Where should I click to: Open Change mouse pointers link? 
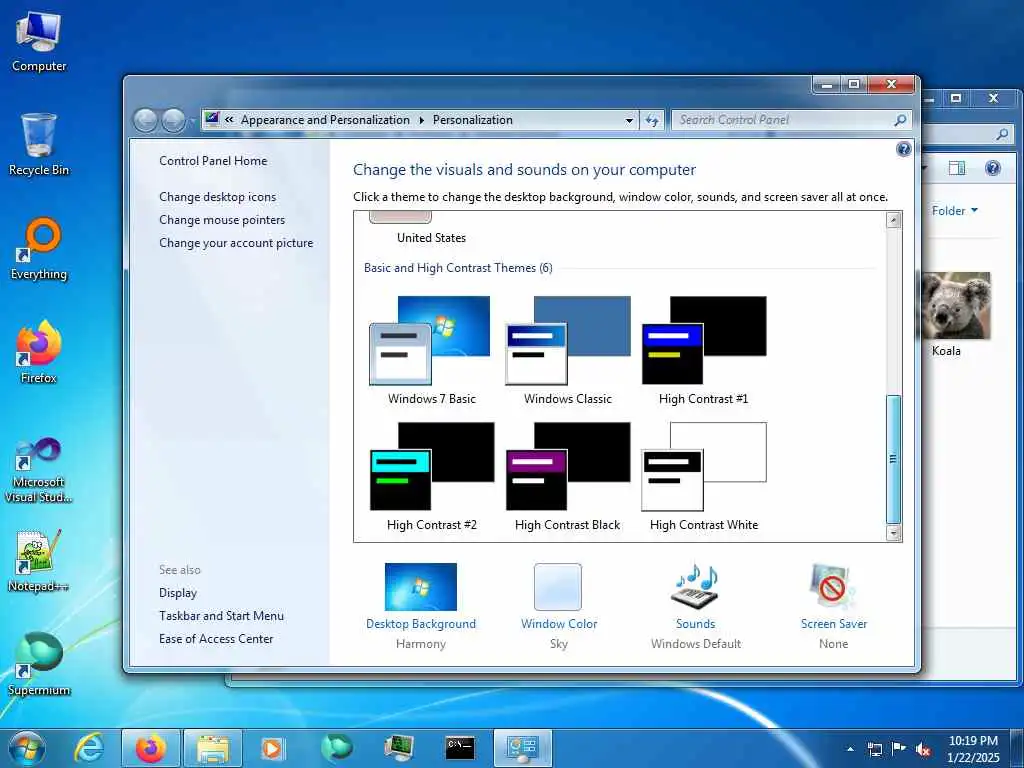coord(222,219)
